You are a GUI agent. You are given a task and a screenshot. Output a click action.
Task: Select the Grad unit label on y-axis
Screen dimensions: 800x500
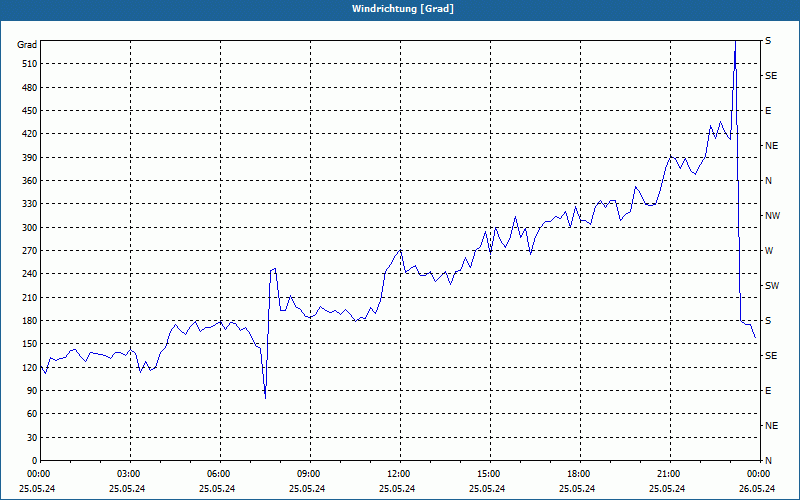27,45
